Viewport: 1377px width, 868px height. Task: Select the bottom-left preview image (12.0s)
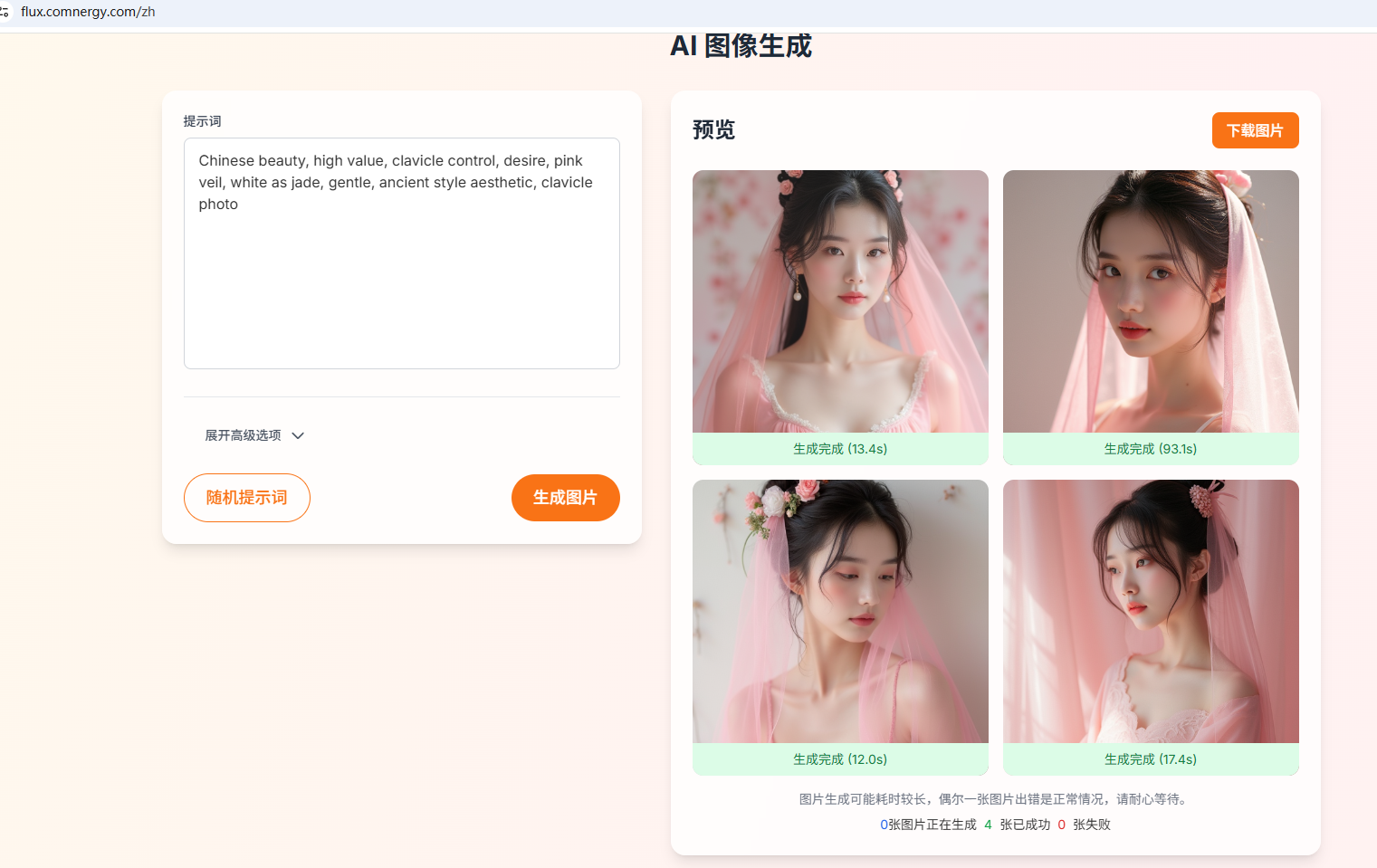pos(840,612)
